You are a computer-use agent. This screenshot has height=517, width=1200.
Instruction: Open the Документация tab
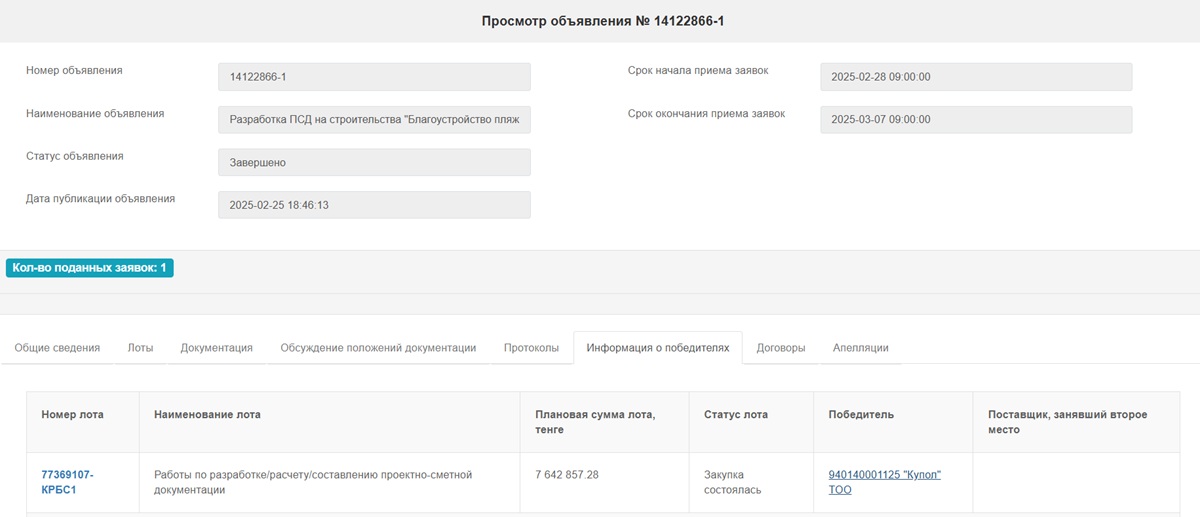(216, 348)
